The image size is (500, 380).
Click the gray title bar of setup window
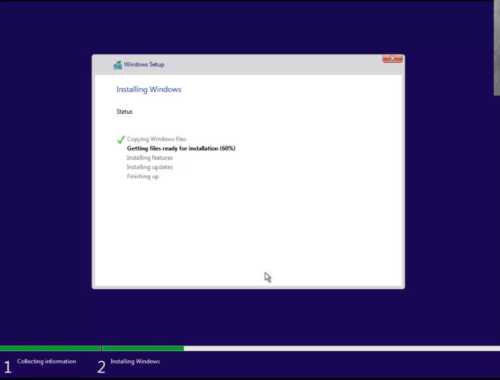248,65
